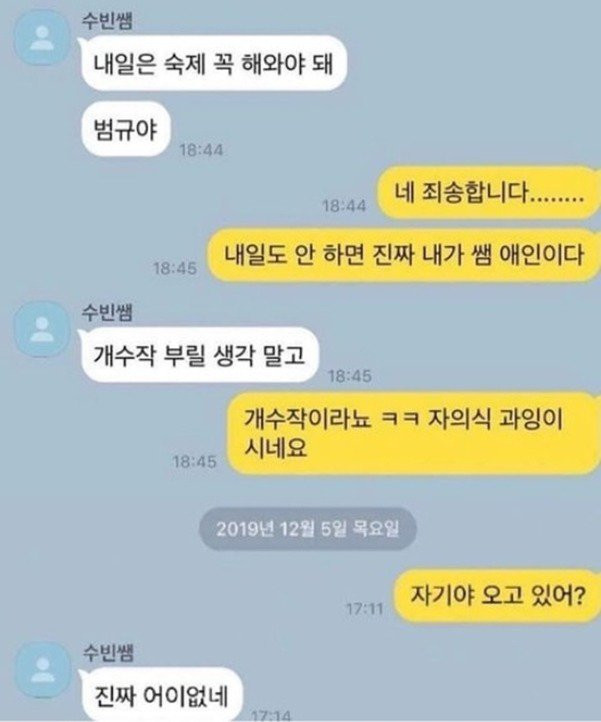The image size is (601, 722).
Task: Tap the 18:44 timestamp beside '네 죄송합니다'
Action: tap(344, 205)
